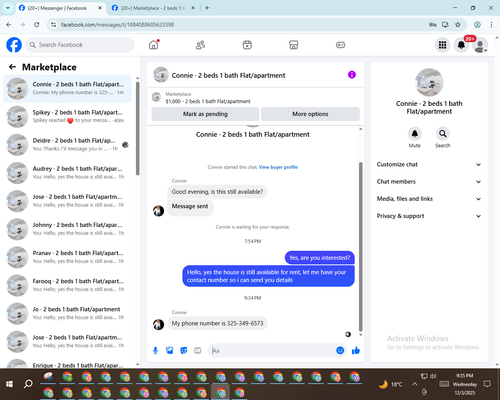This screenshot has width=500, height=400.
Task: Click Mark as pending button
Action: click(x=205, y=114)
